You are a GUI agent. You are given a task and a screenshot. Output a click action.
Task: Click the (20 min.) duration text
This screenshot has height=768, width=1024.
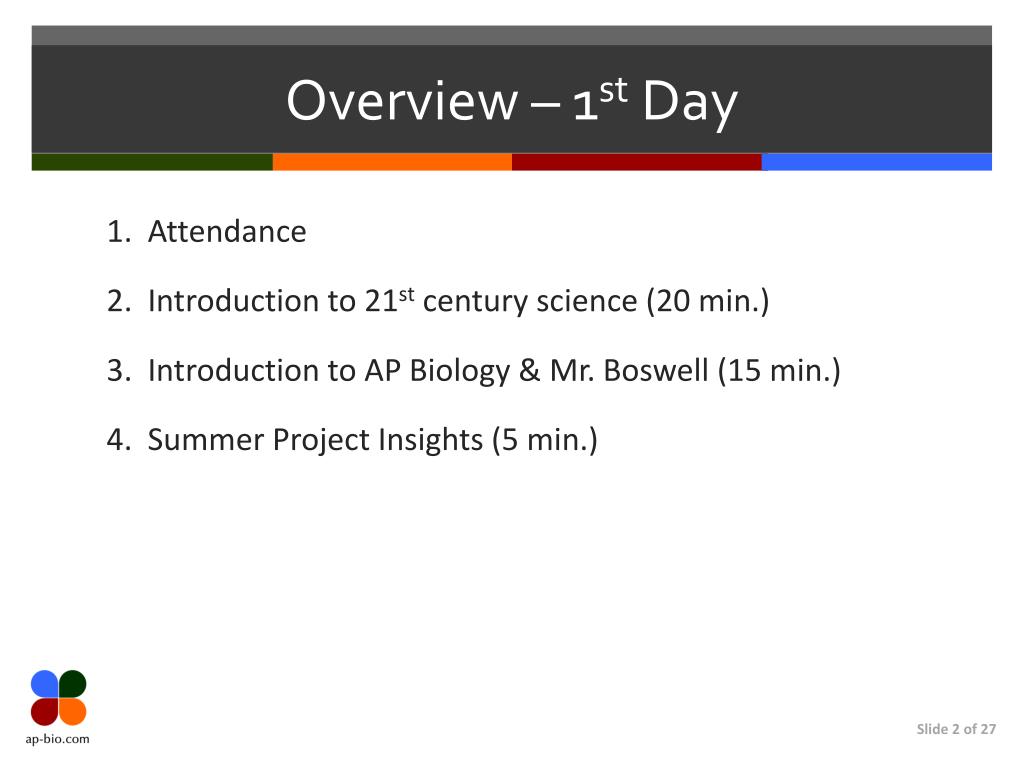pyautogui.click(x=708, y=301)
